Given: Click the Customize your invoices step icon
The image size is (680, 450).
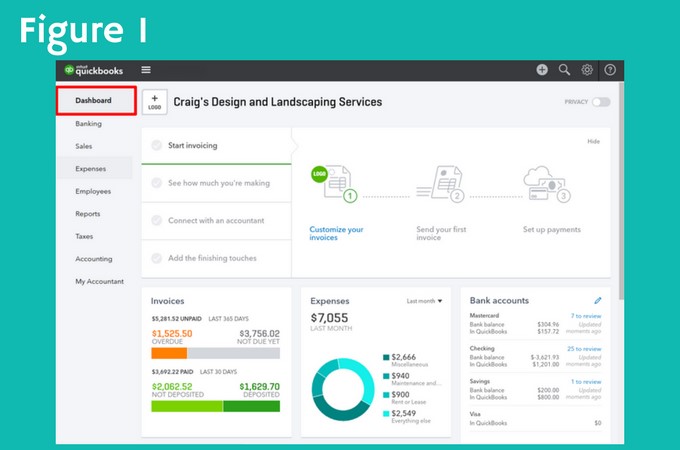Looking at the screenshot, I should 334,184.
